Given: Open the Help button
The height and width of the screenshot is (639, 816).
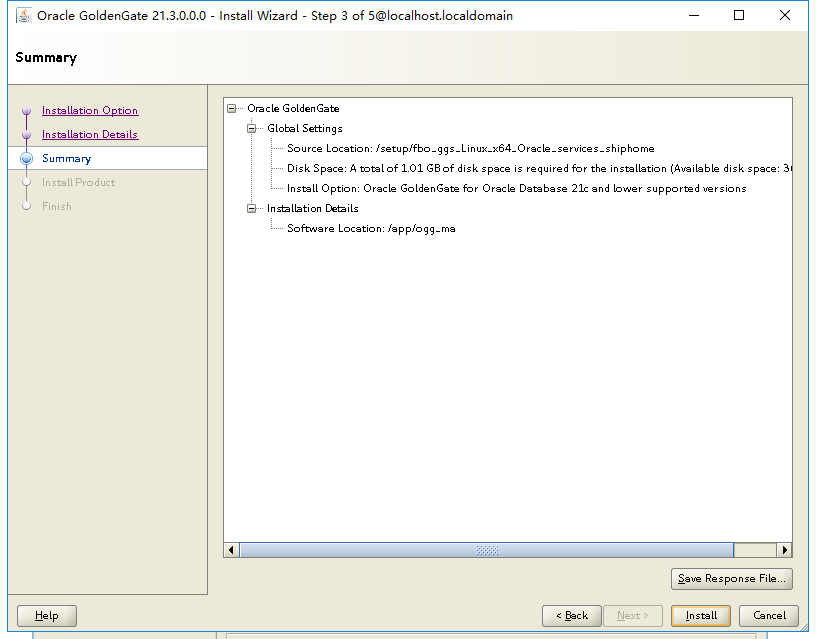Looking at the screenshot, I should pyautogui.click(x=47, y=616).
